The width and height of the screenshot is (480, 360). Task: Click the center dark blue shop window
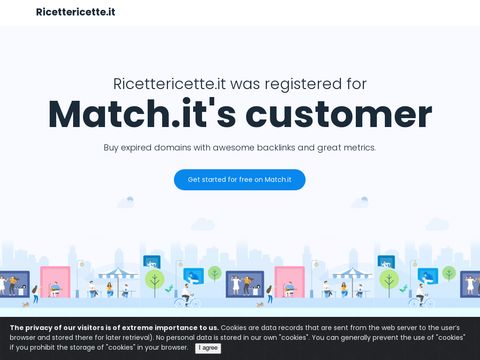[x=245, y=284]
